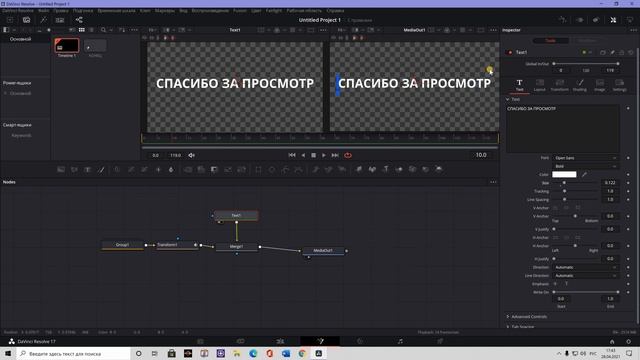Jump to the first frame
Screen dimensions: 640x360
(292, 155)
